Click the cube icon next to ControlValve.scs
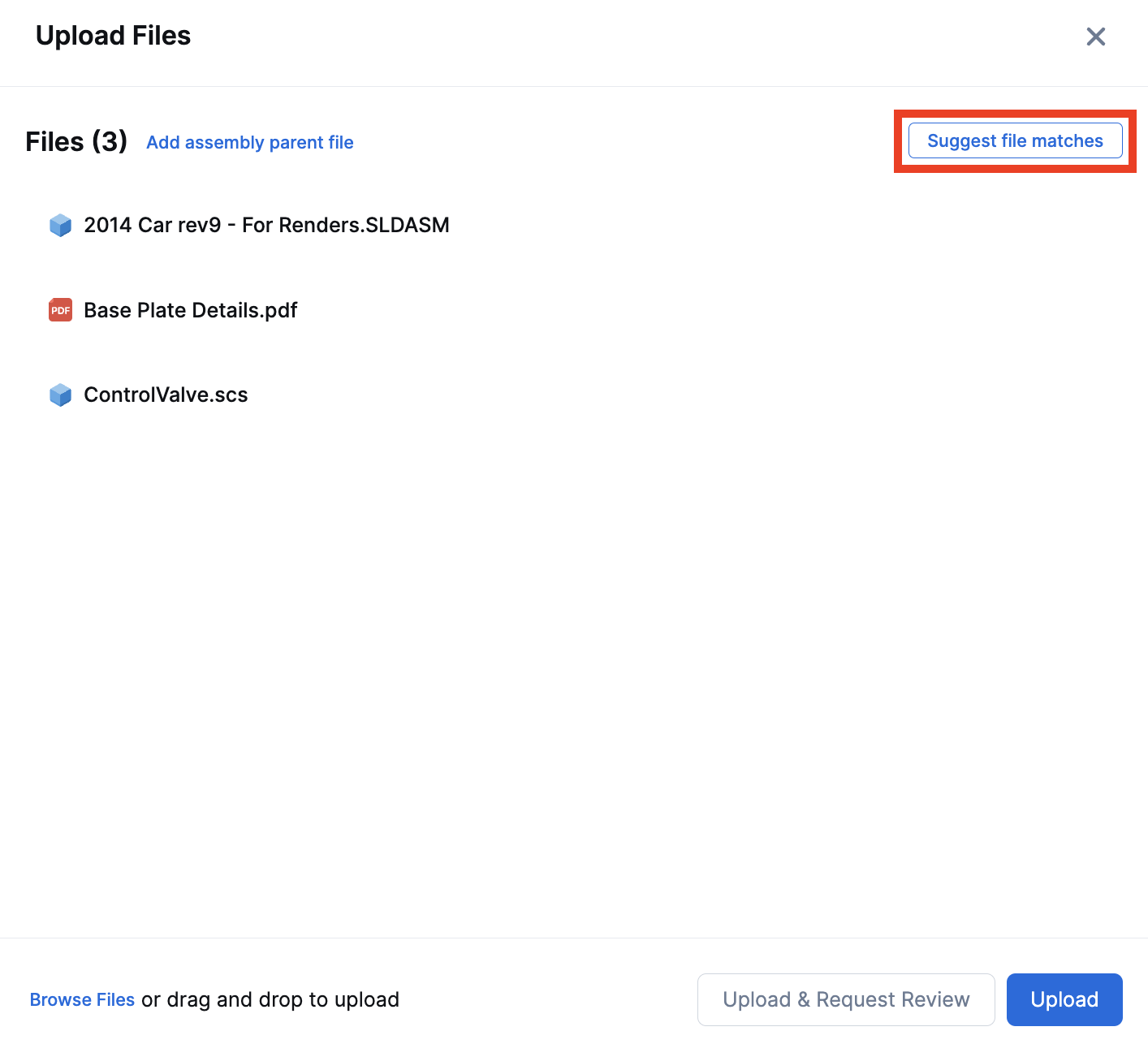 (x=61, y=395)
